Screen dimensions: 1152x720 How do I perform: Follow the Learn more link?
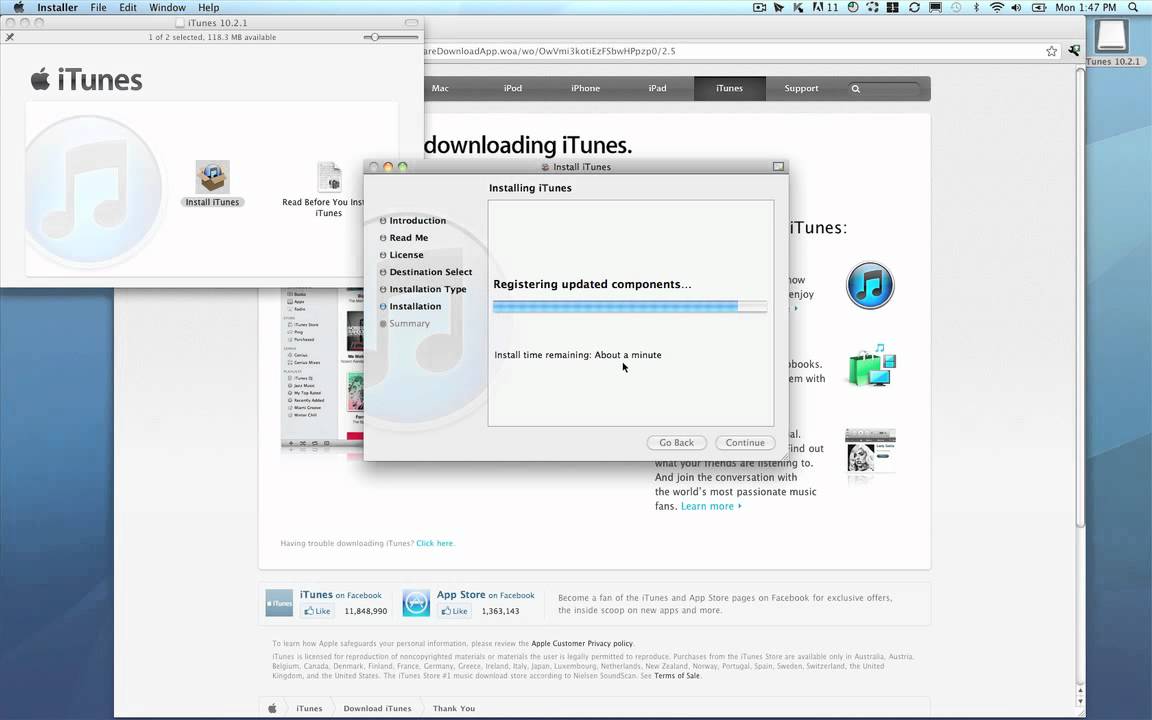coord(710,506)
